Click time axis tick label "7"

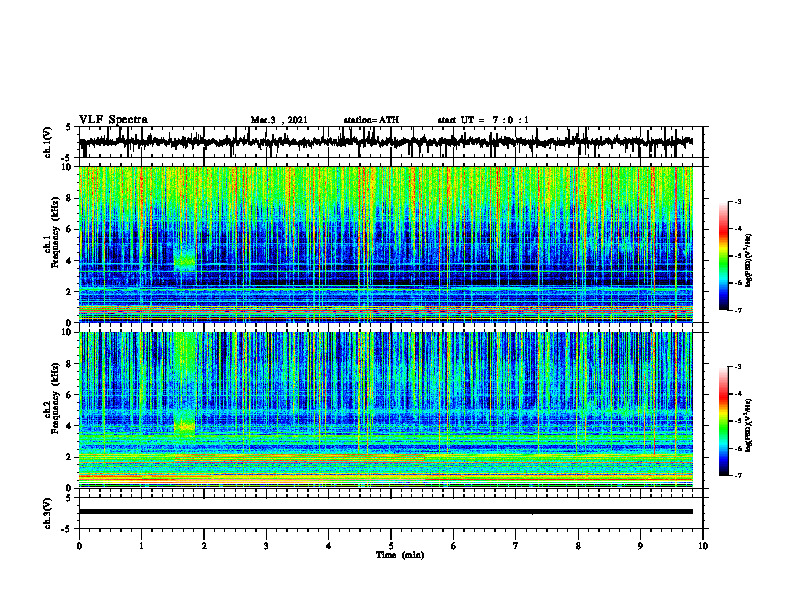[516, 546]
